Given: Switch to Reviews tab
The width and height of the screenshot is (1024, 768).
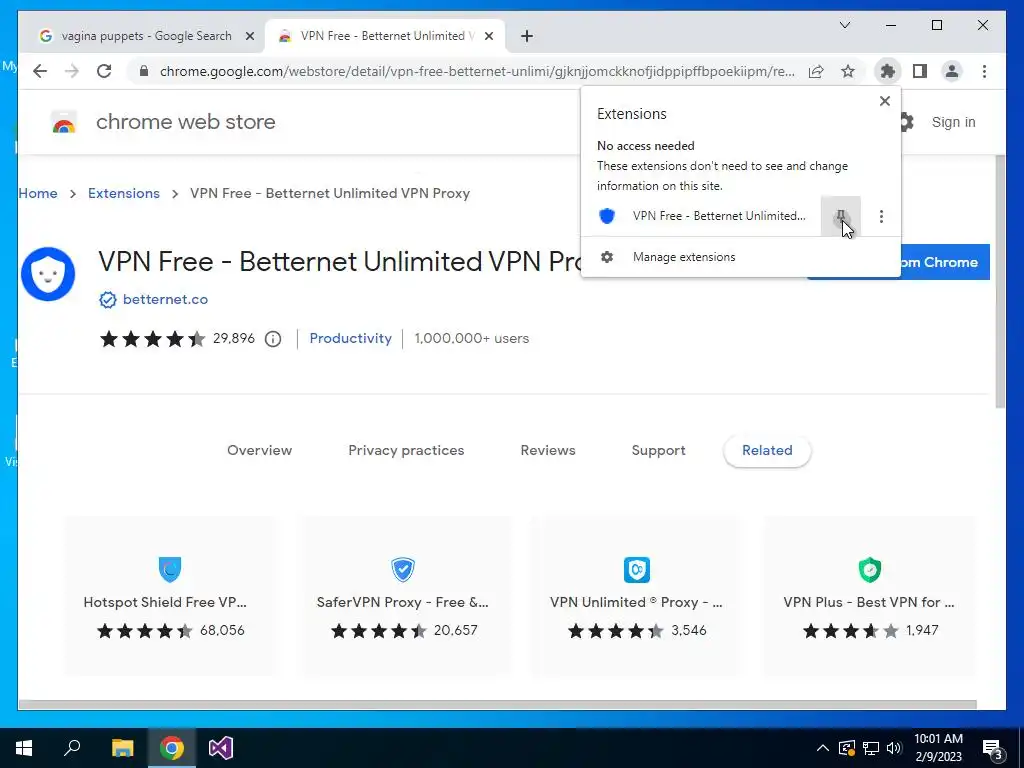Looking at the screenshot, I should tap(548, 451).
